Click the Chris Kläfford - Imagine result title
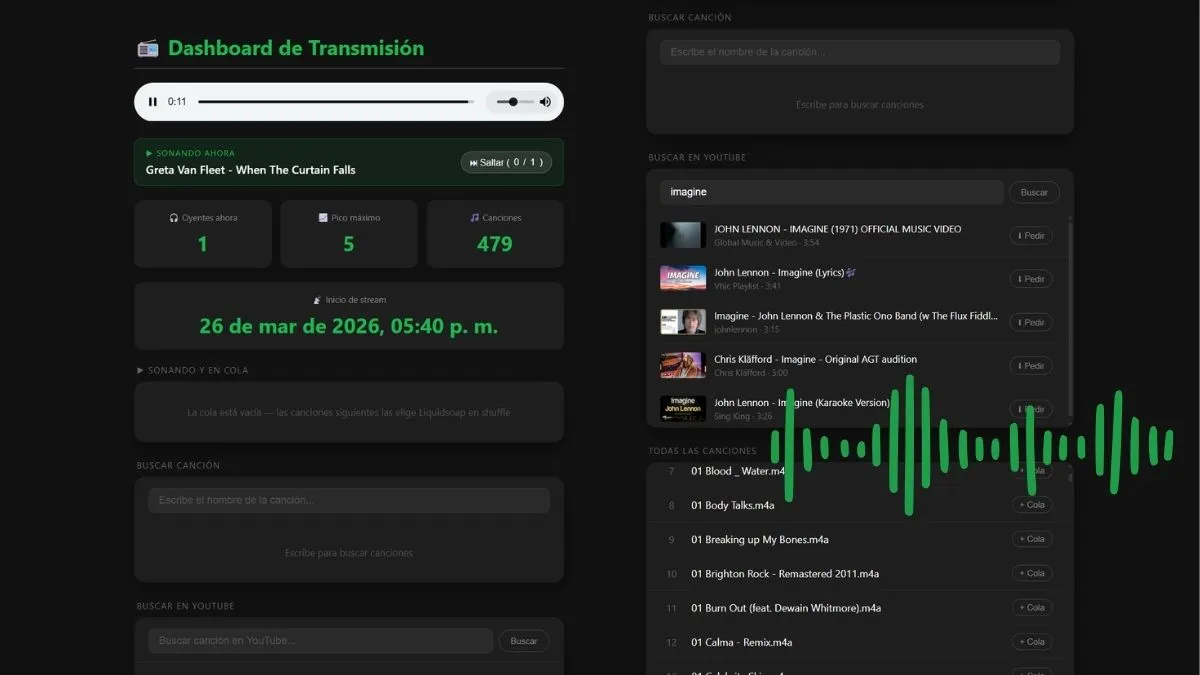The width and height of the screenshot is (1200, 675). click(x=815, y=359)
